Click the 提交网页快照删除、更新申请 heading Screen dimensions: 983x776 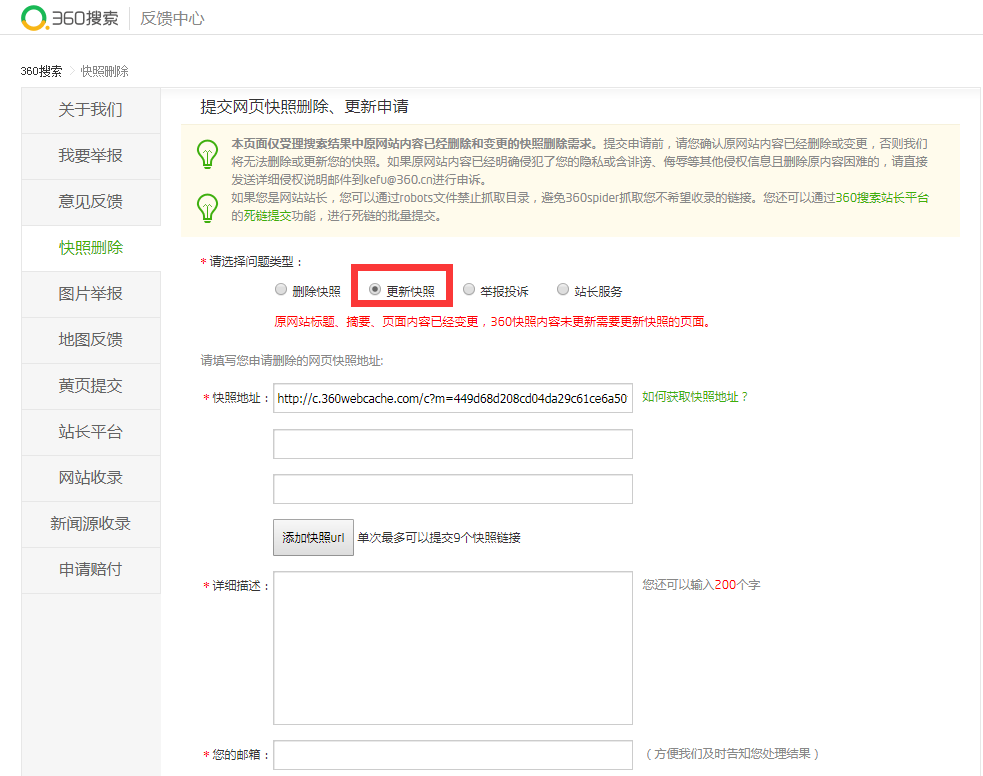point(305,107)
